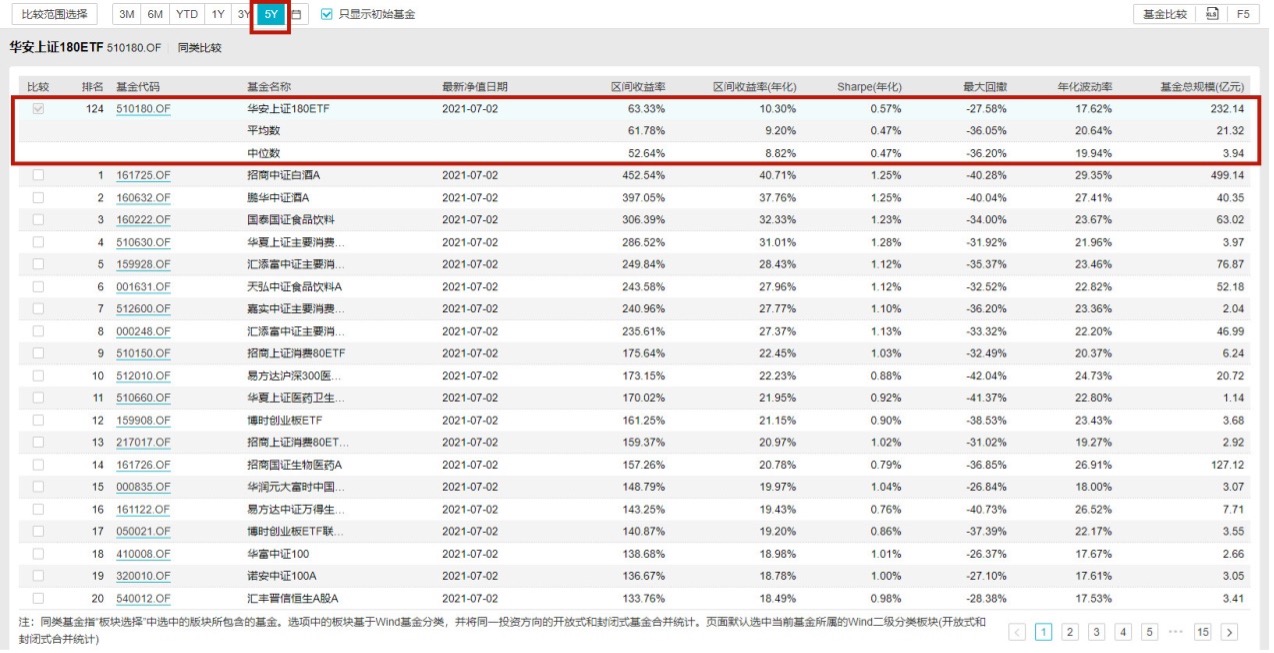Image resolution: width=1274 pixels, height=653 pixels.
Task: Jump to page 3 in the pagination
Action: [1095, 631]
